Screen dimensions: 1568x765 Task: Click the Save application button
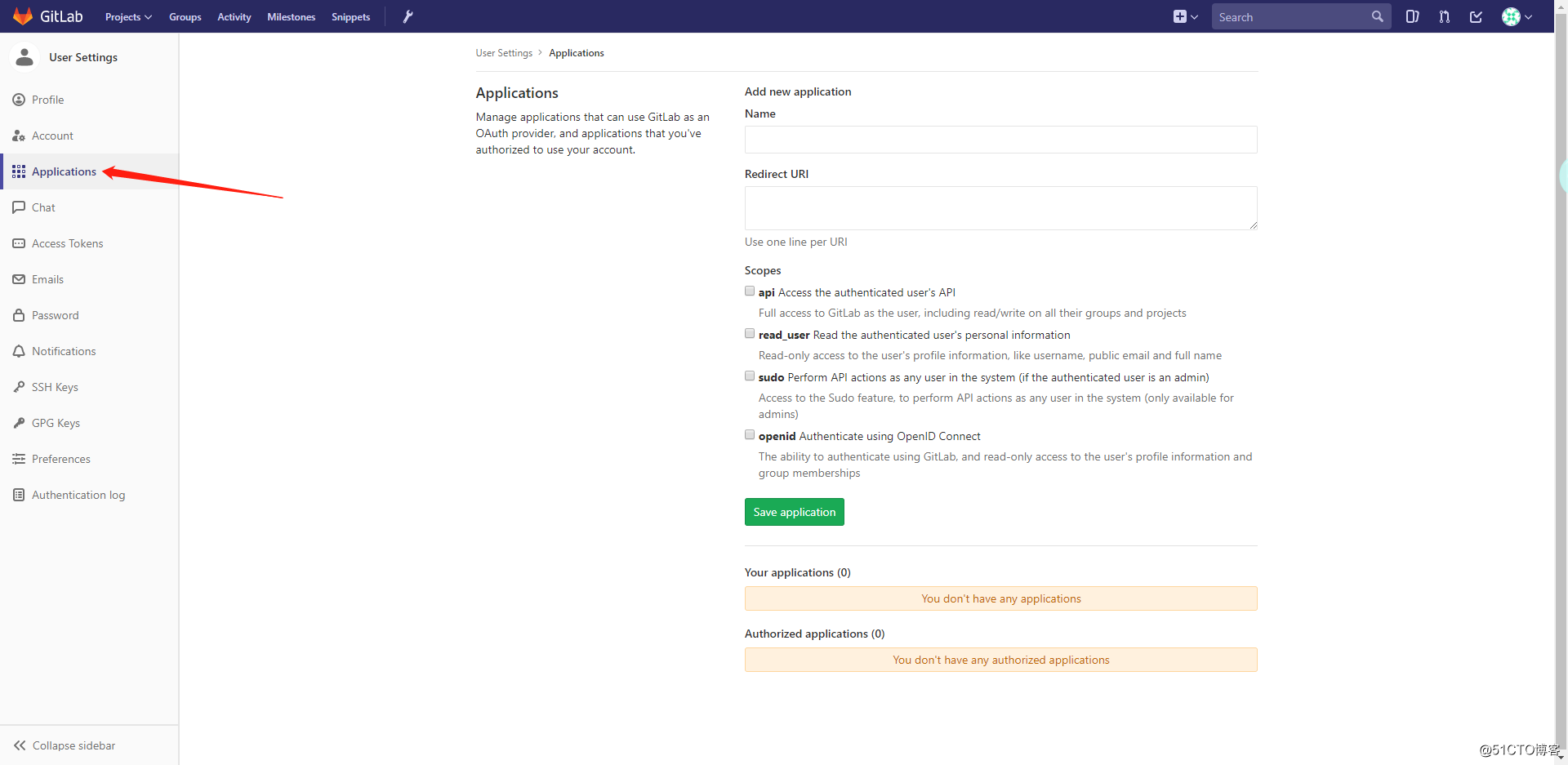point(795,512)
